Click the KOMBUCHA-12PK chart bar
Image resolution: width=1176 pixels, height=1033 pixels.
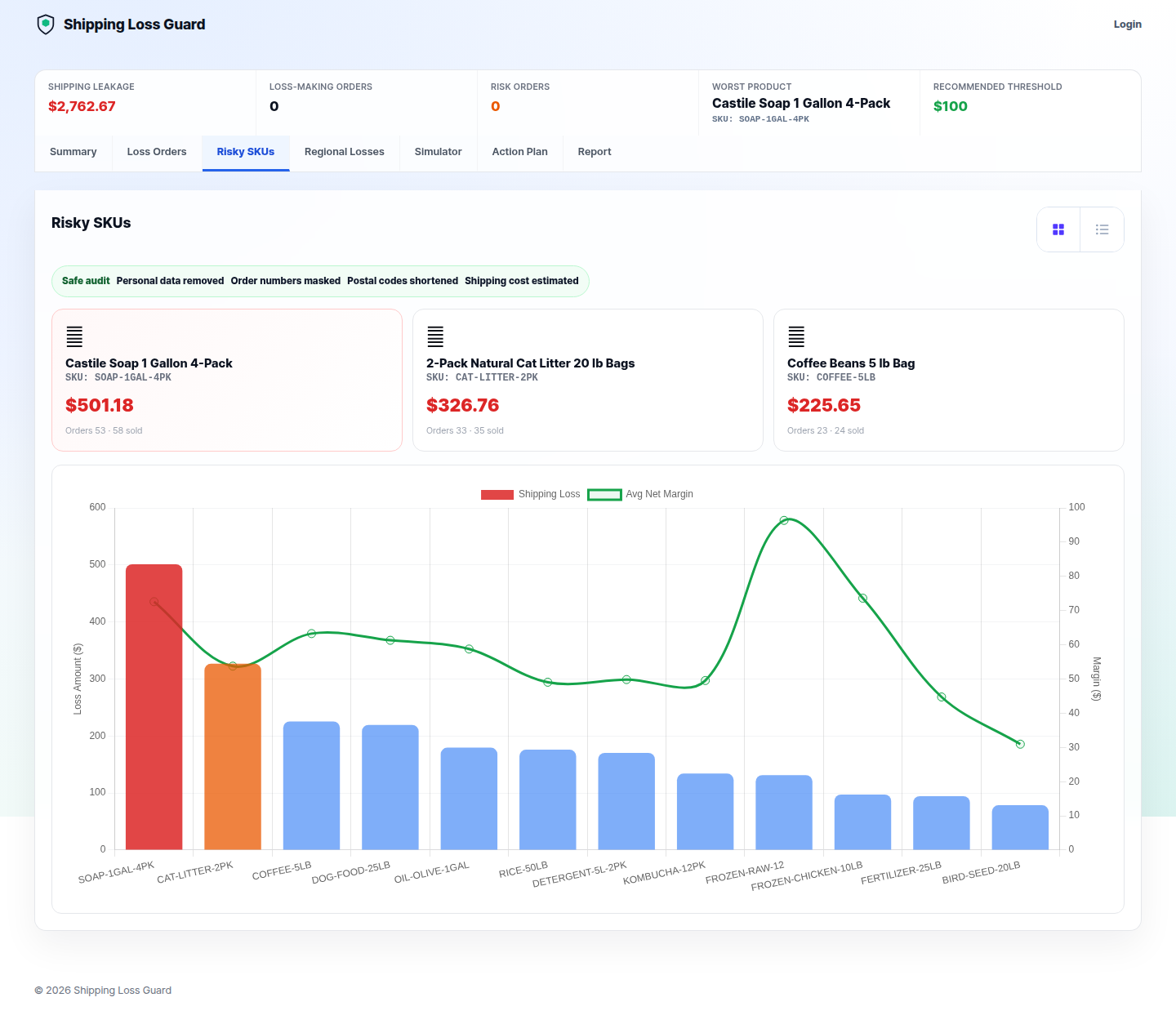point(706,812)
